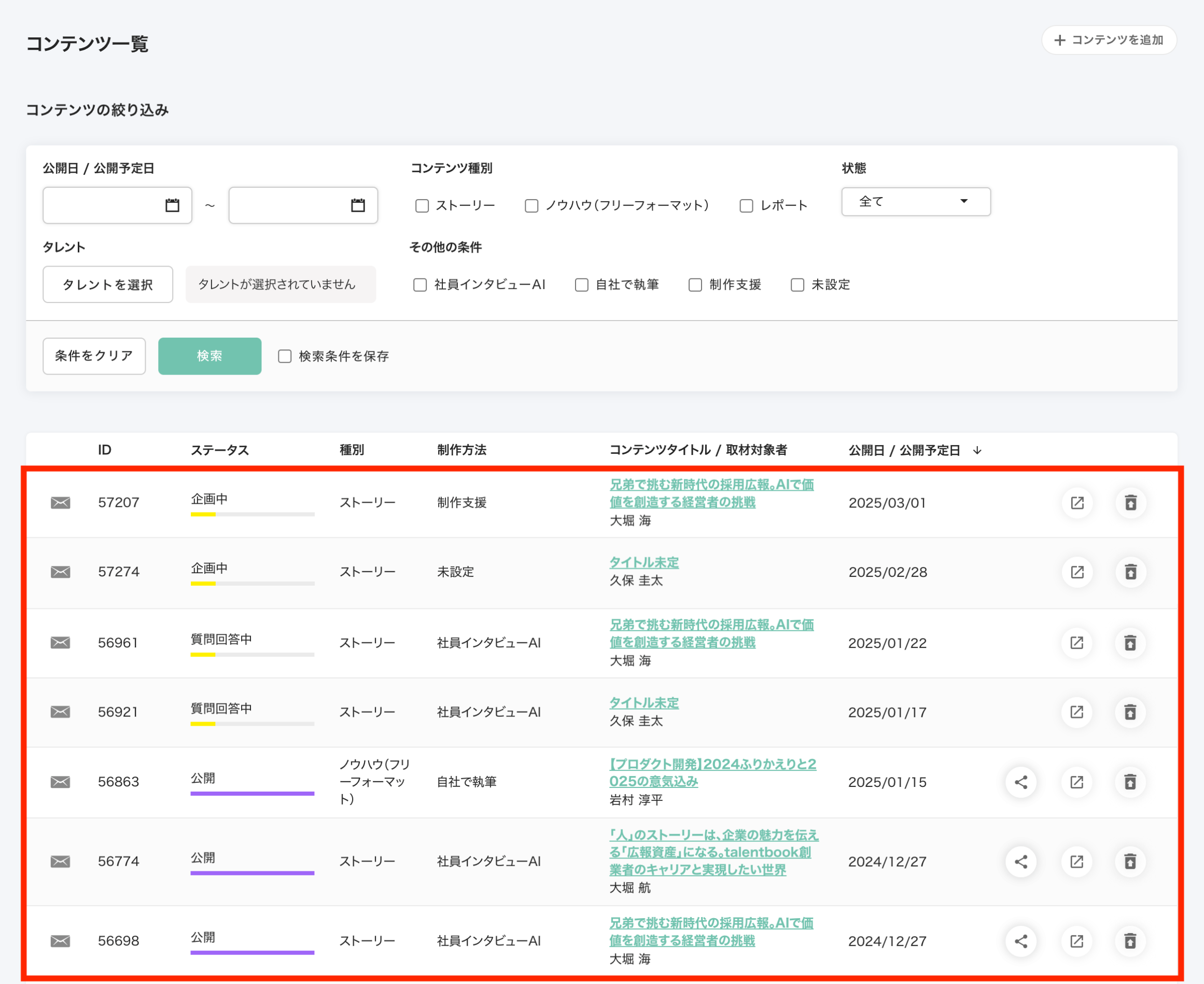This screenshot has width=1204, height=984.
Task: Click mail icon for ID 56921
Action: pyautogui.click(x=60, y=712)
